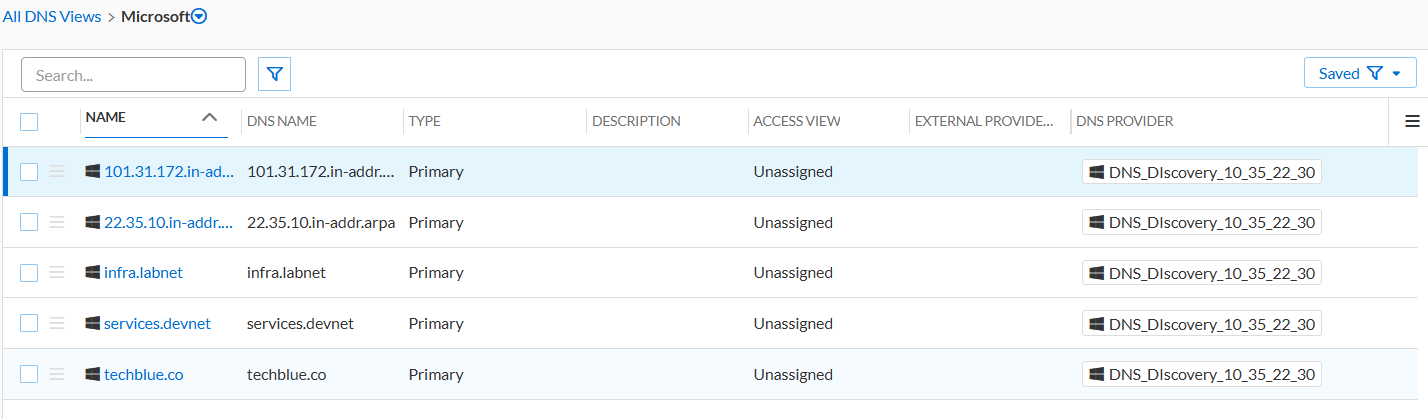Open the Saved filters dropdown
This screenshot has height=419, width=1428.
coord(1360,73)
